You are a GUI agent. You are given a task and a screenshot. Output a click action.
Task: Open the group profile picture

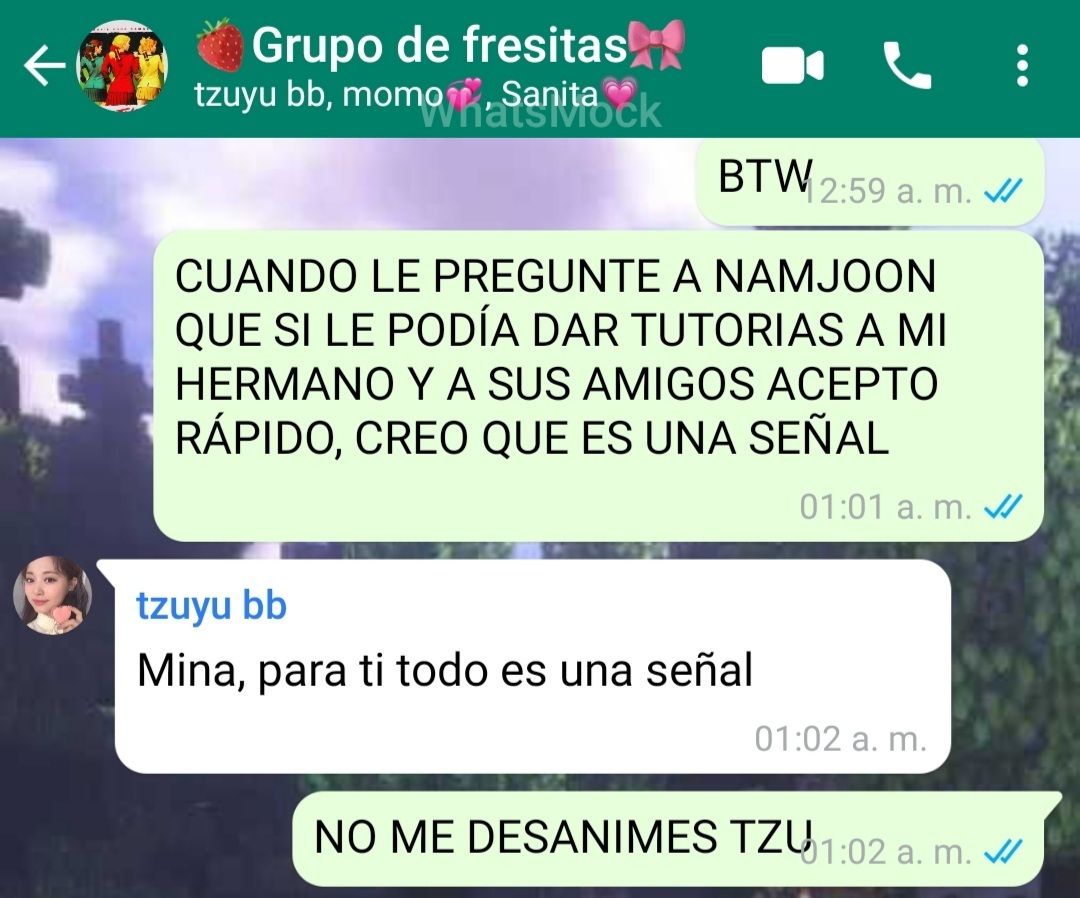point(123,65)
